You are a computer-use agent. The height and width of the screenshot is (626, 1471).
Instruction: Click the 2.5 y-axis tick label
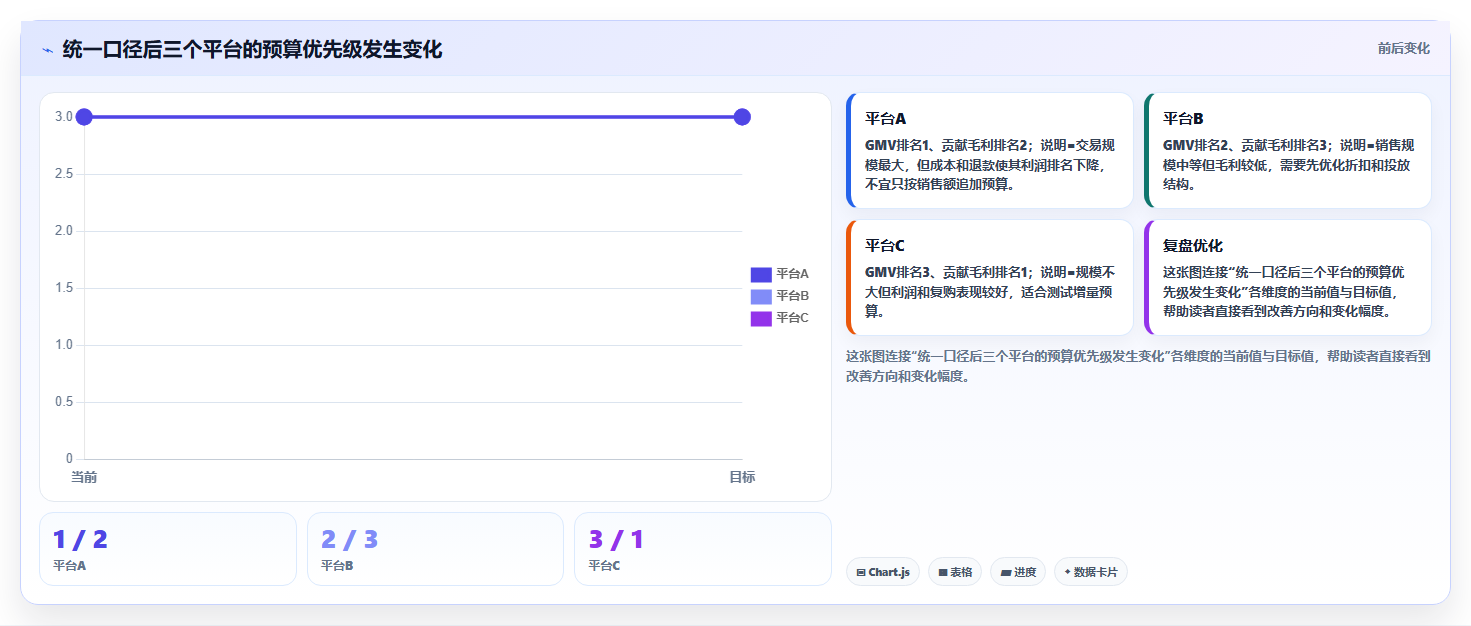63,174
